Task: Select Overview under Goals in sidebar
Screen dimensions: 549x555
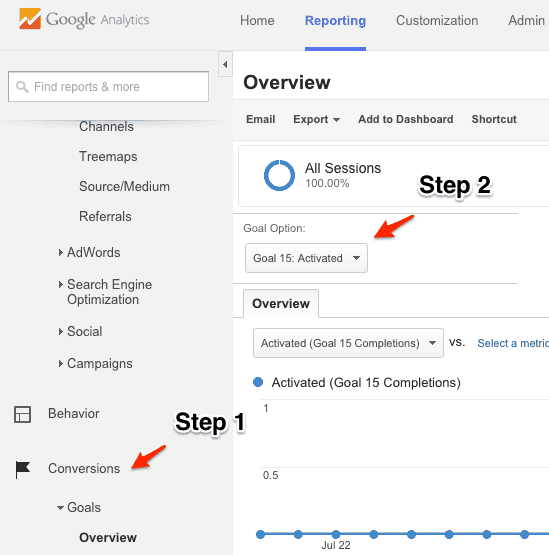Action: coord(108,537)
